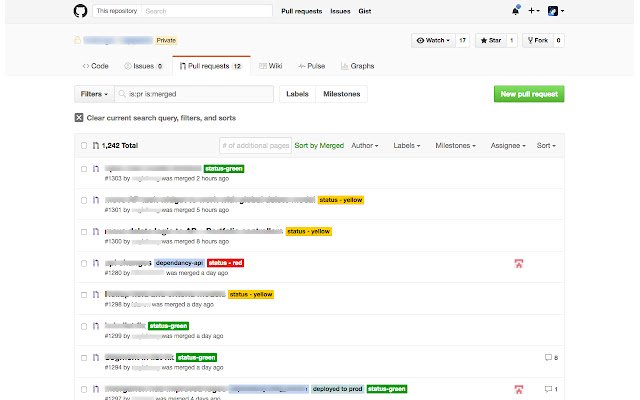Click the Star button
Screen dimensions: 640x400
coord(491,40)
